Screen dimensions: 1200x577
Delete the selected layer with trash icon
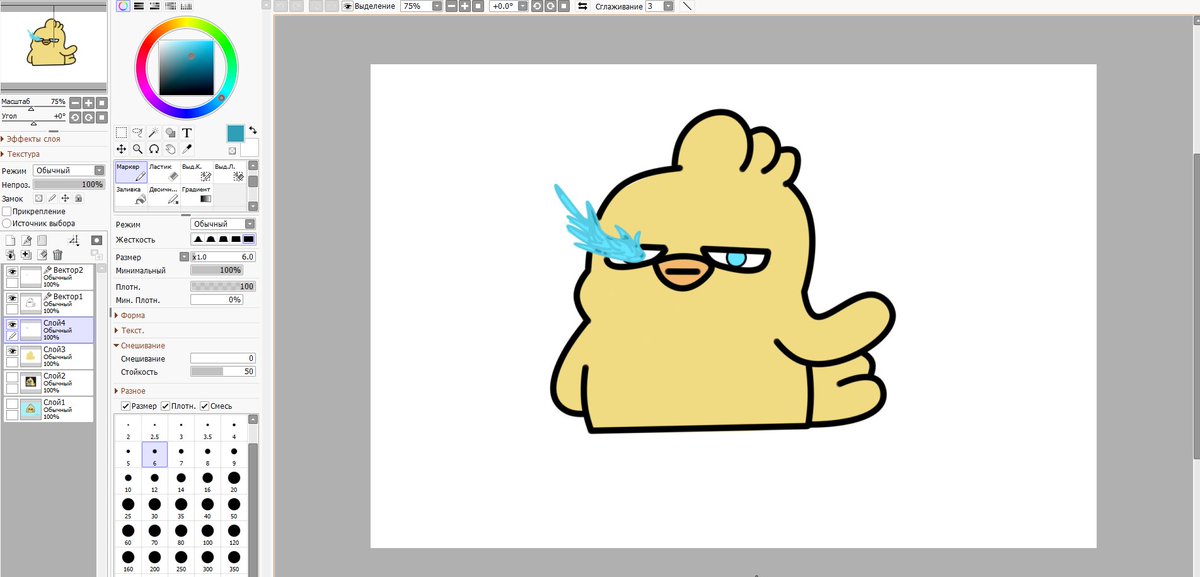pos(58,255)
